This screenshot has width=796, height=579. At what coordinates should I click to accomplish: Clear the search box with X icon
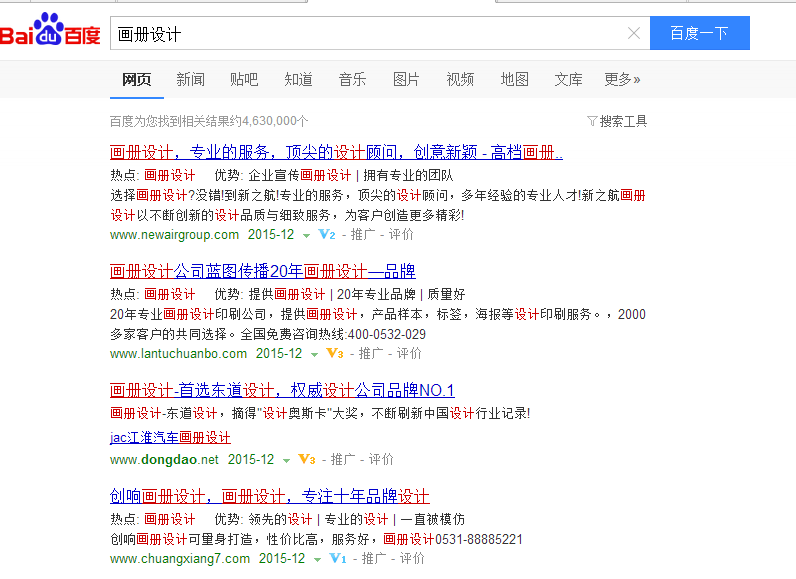coord(633,33)
